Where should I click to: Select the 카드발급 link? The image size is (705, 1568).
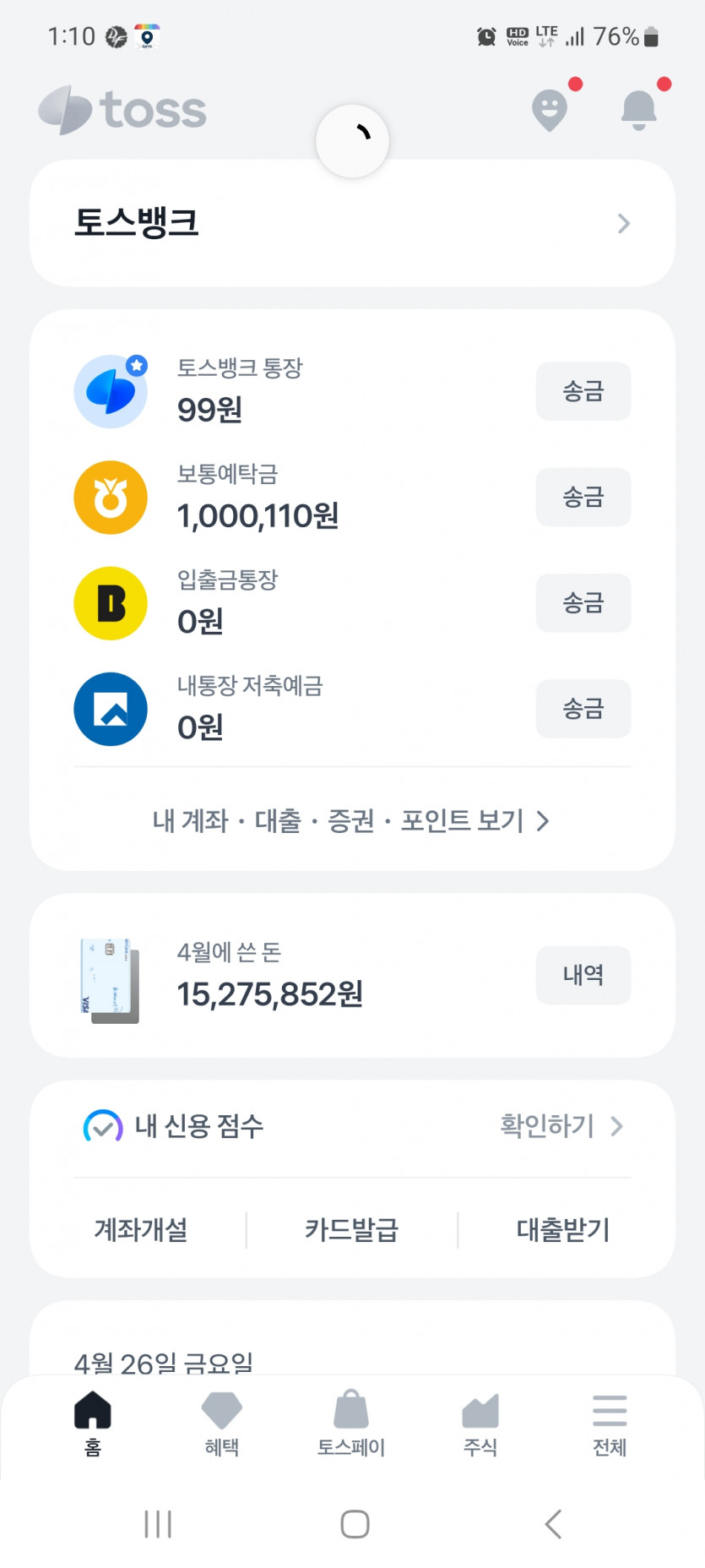(x=351, y=1229)
